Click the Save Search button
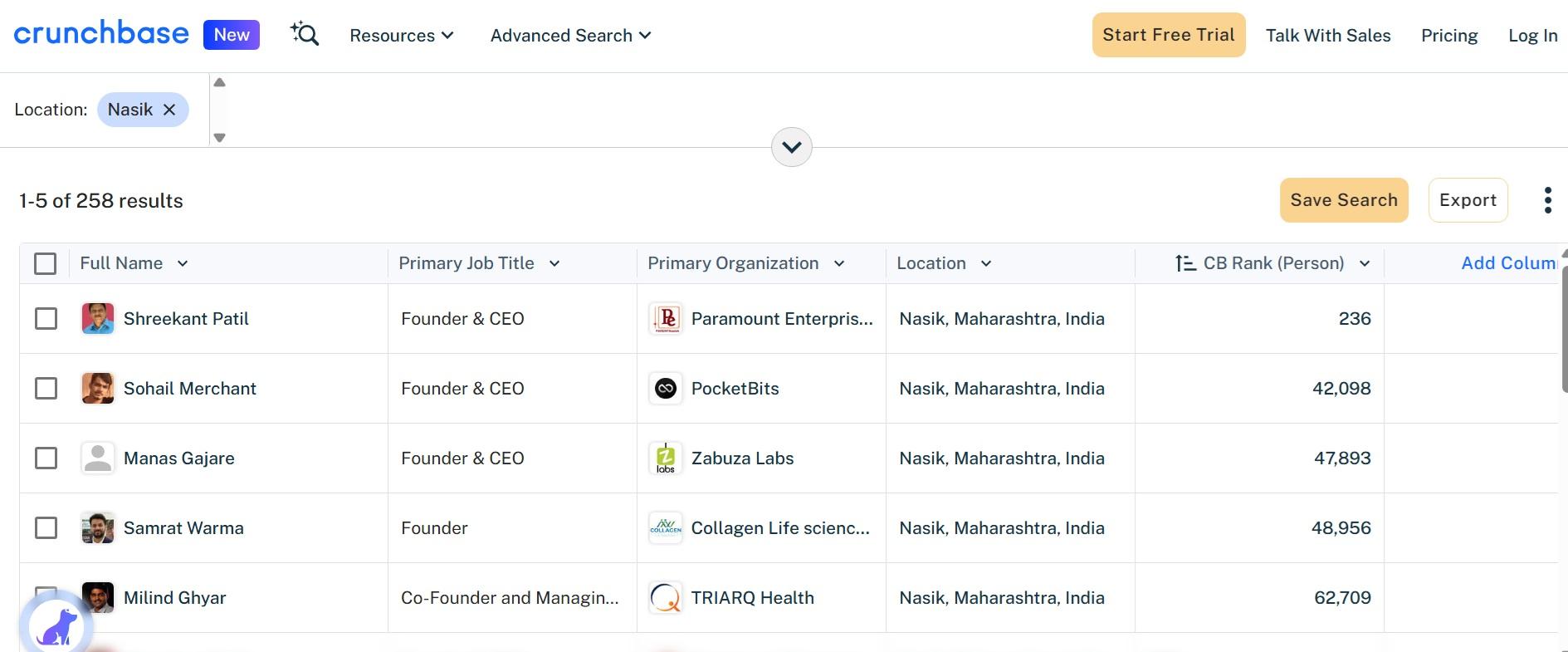1568x652 pixels. [1344, 200]
